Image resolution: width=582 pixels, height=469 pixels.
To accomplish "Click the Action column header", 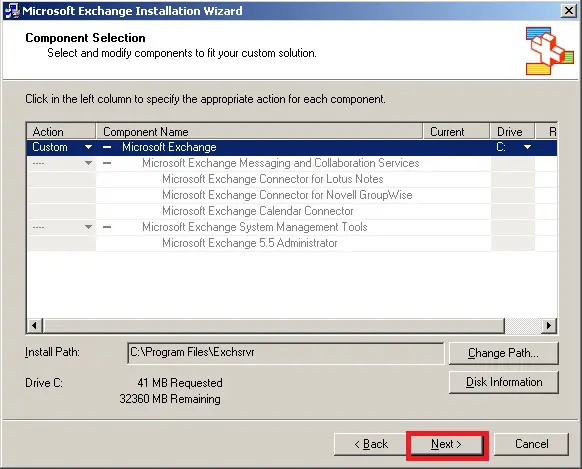I will click(61, 132).
